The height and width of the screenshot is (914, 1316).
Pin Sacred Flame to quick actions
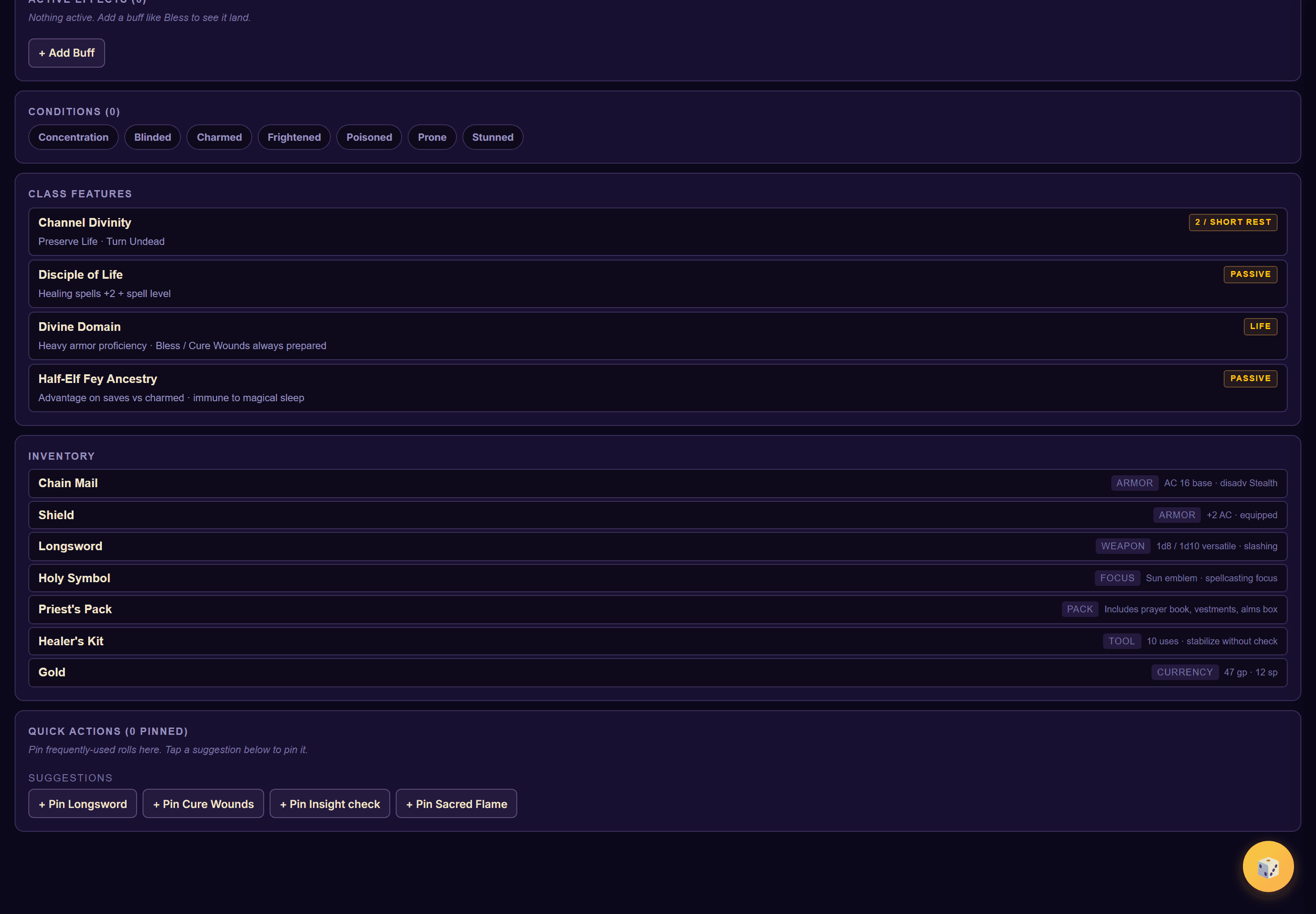click(x=456, y=803)
